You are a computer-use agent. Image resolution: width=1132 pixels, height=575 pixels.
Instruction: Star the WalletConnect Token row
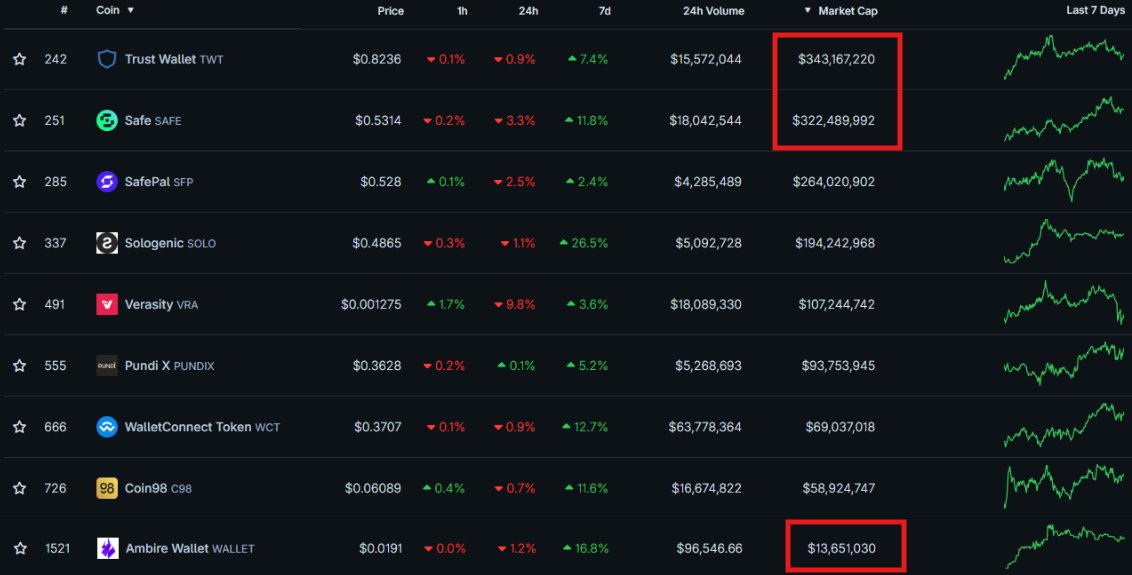19,427
